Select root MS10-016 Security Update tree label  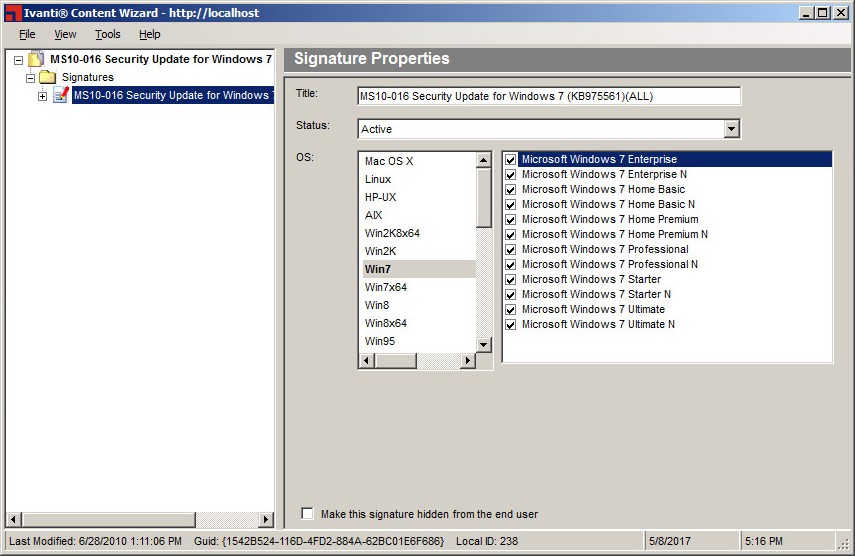(160, 59)
